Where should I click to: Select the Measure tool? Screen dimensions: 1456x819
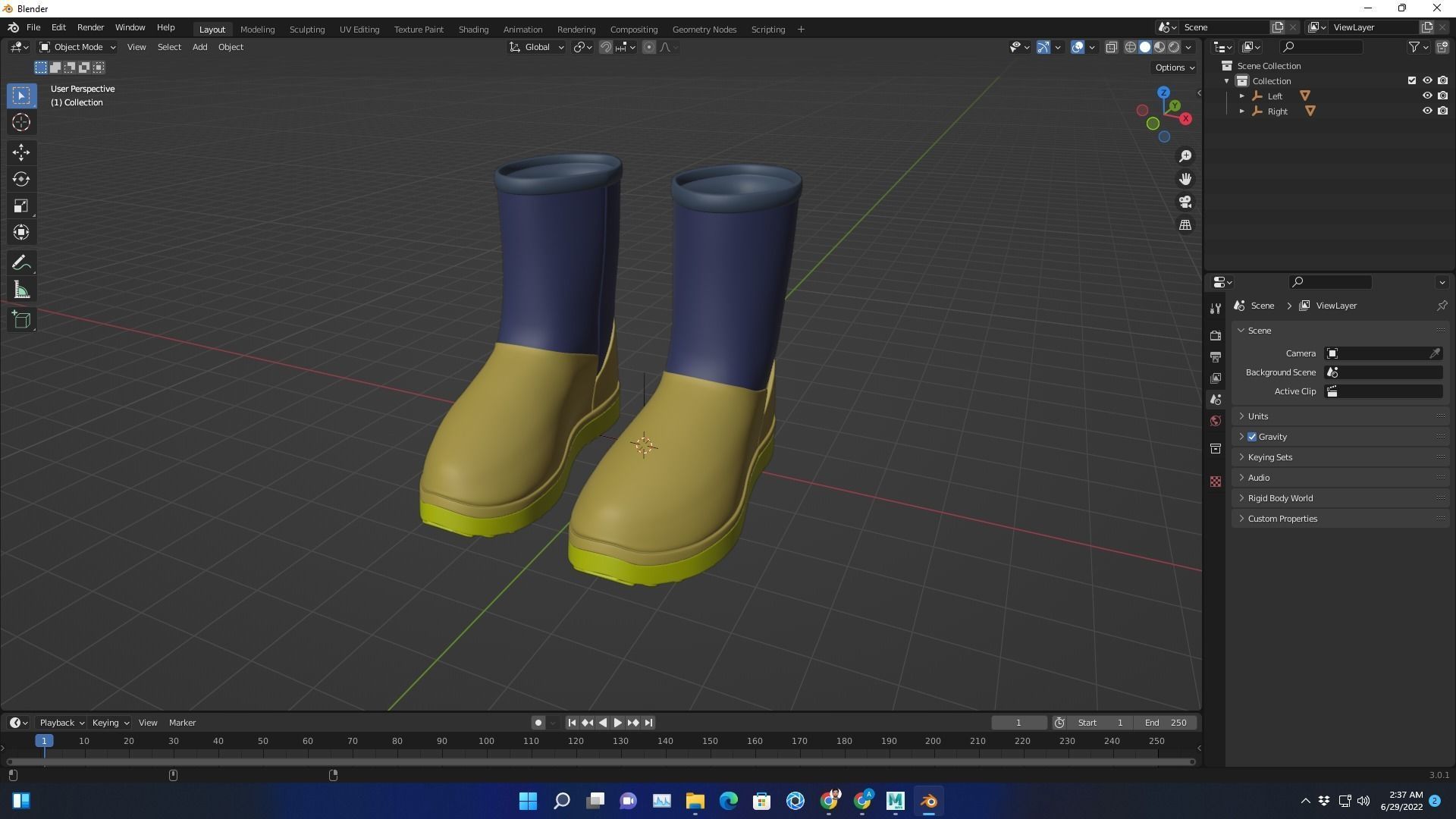[21, 290]
